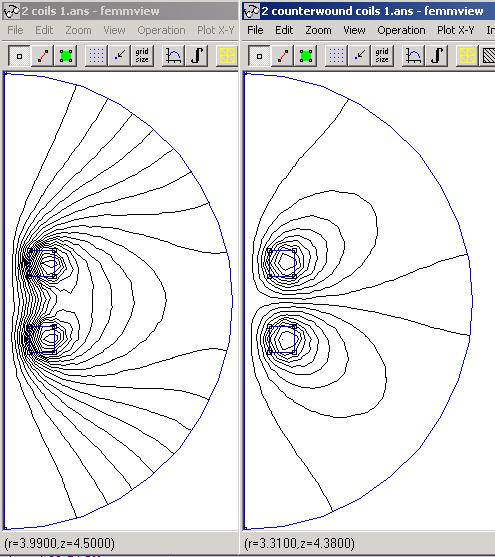The image size is (495, 557).
Task: Open X-Y plot tool in 2 coils window
Action: (x=173, y=56)
